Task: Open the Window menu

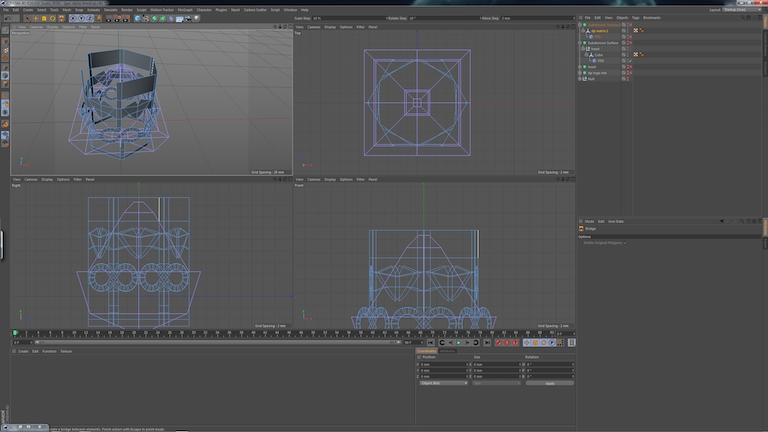Action: pyautogui.click(x=290, y=10)
